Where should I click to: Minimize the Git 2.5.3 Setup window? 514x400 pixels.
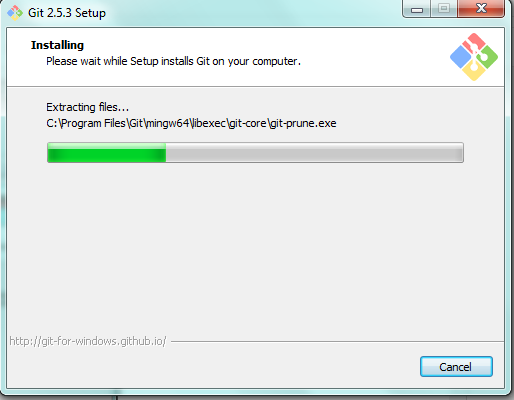[x=417, y=9]
